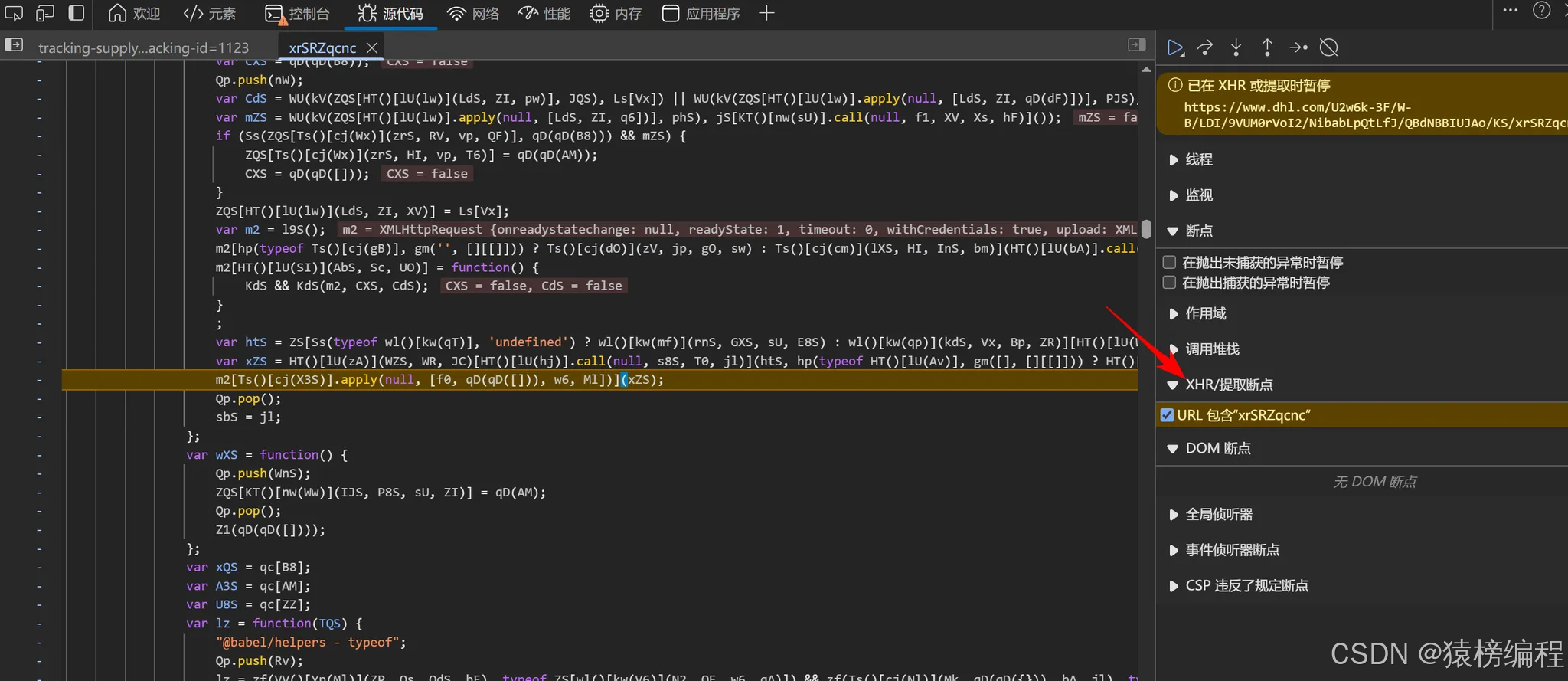This screenshot has height=681, width=1568.
Task: Click the 'var wXS = function() {' line
Action: pyautogui.click(x=266, y=455)
